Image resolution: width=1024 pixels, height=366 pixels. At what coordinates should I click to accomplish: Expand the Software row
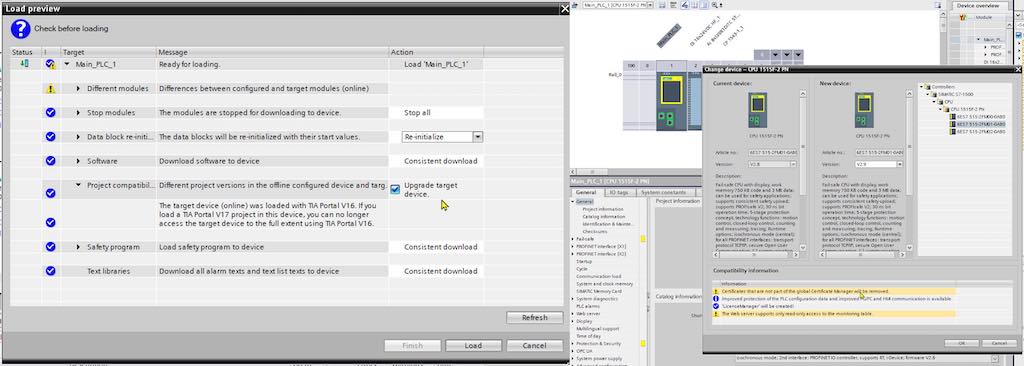tap(78, 161)
